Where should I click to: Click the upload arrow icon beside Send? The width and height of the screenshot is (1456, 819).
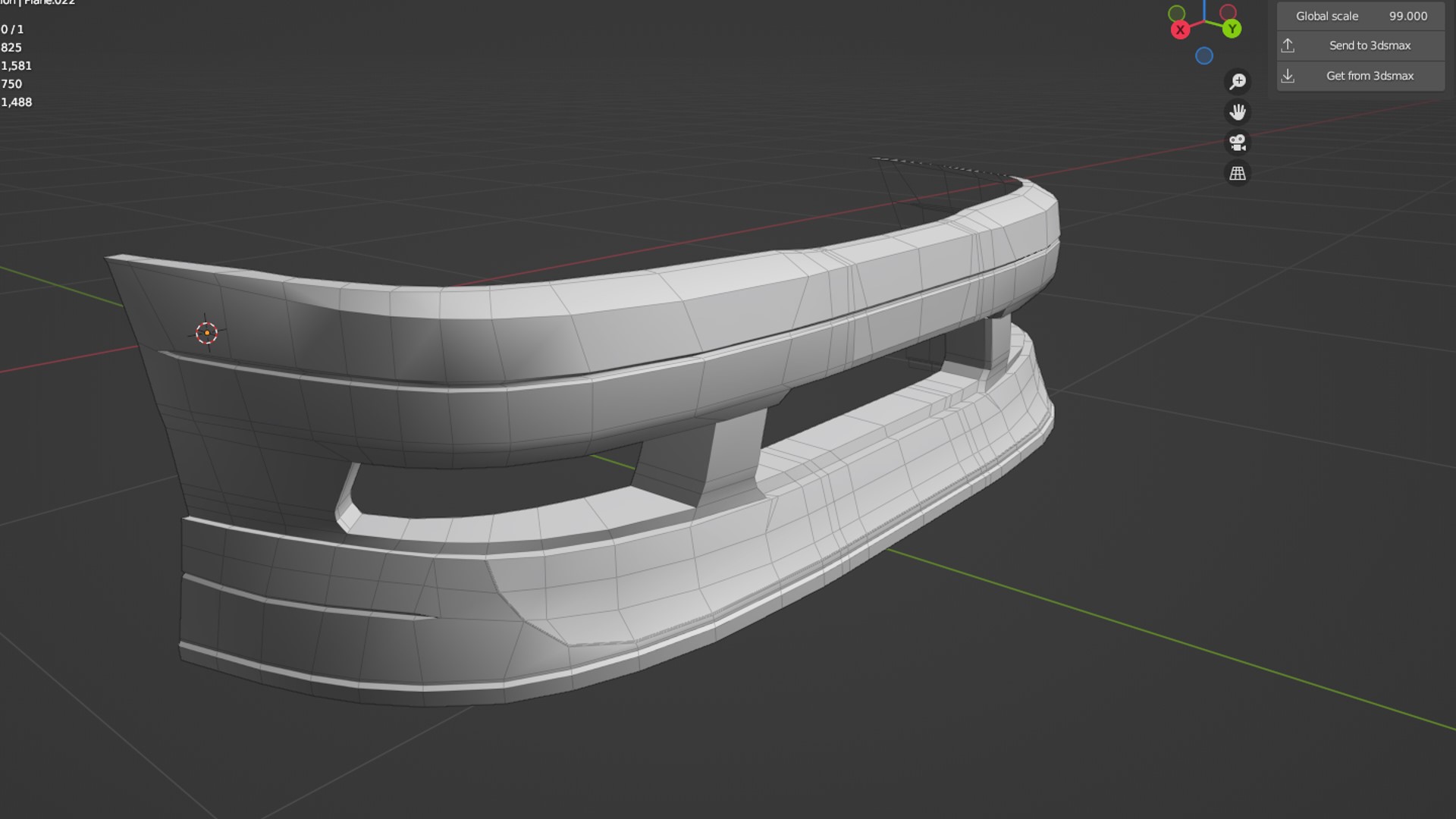[x=1288, y=45]
